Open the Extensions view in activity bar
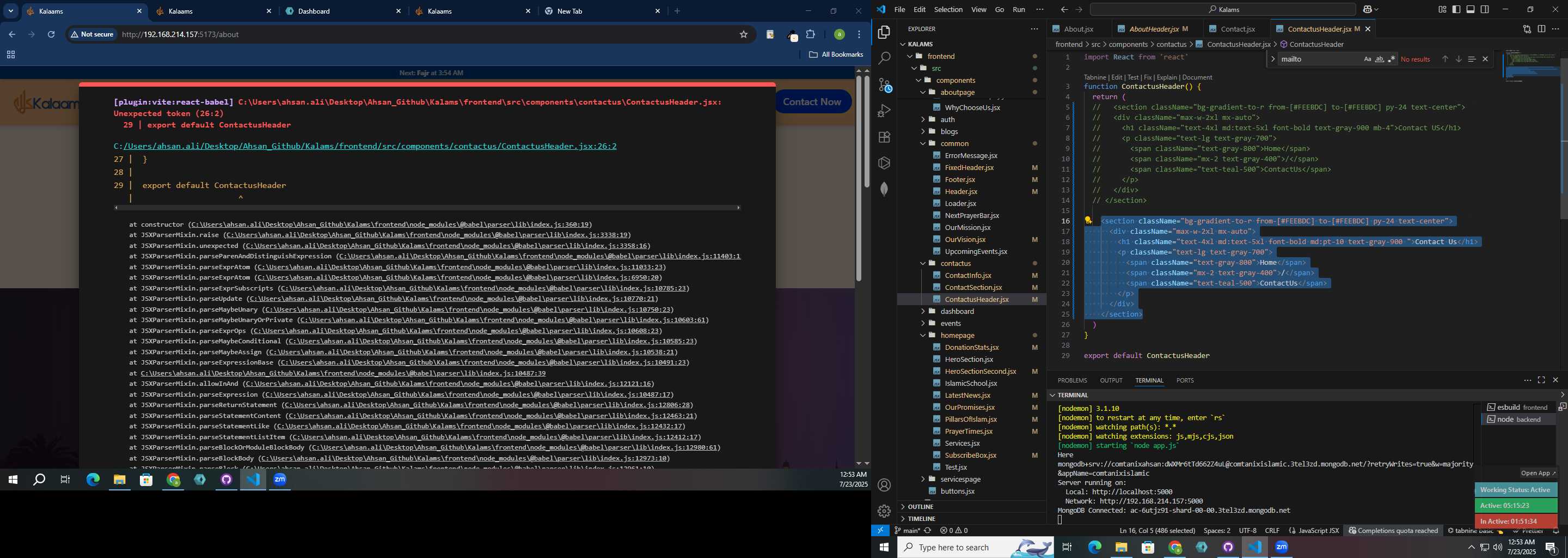The height and width of the screenshot is (558, 1568). tap(884, 137)
